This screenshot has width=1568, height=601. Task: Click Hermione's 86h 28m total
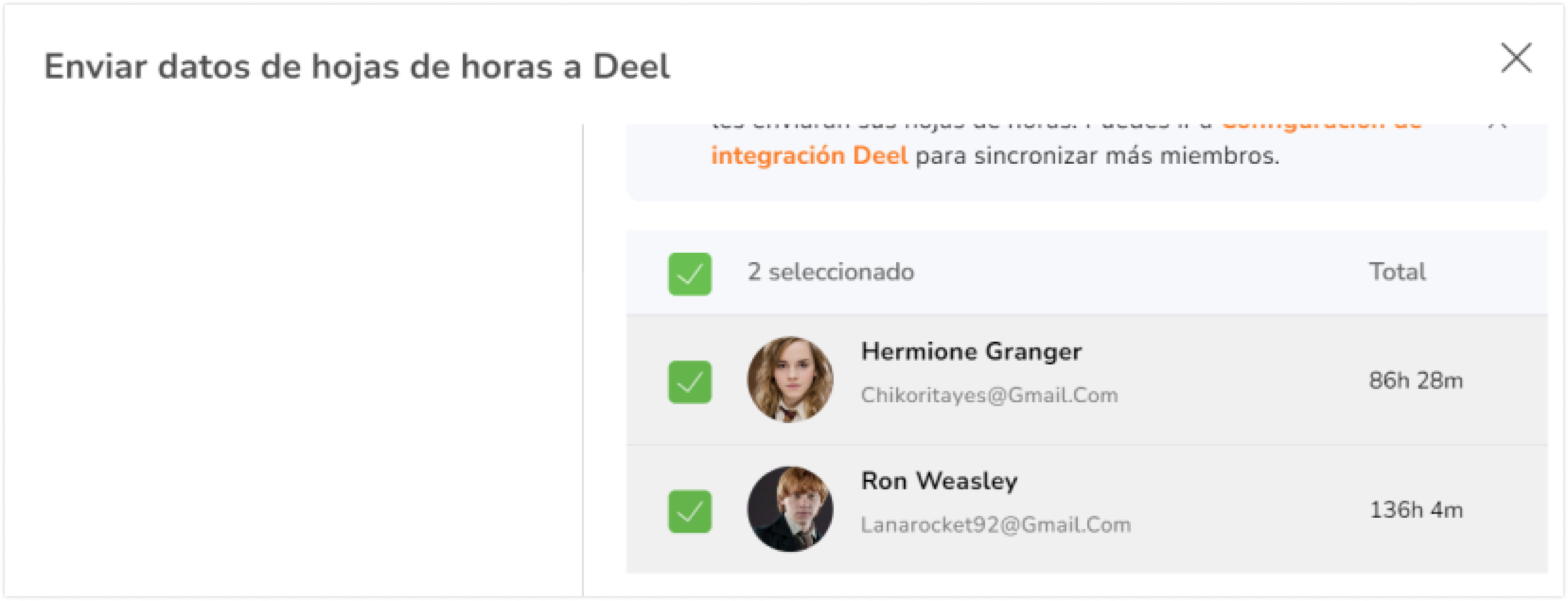[1416, 380]
